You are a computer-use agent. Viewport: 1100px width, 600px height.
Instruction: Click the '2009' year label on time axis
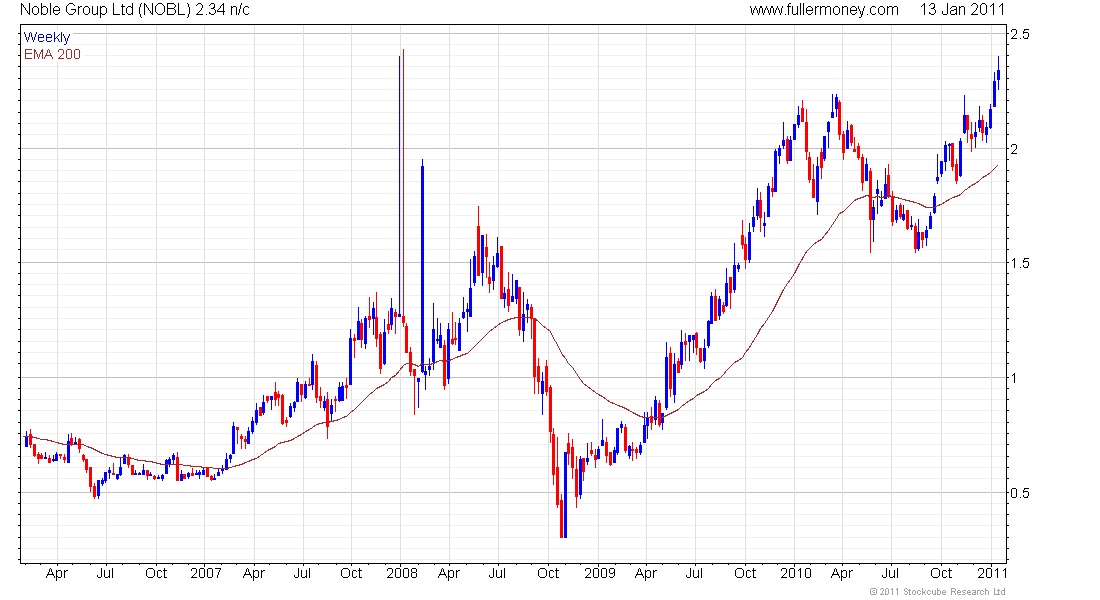pyautogui.click(x=600, y=573)
